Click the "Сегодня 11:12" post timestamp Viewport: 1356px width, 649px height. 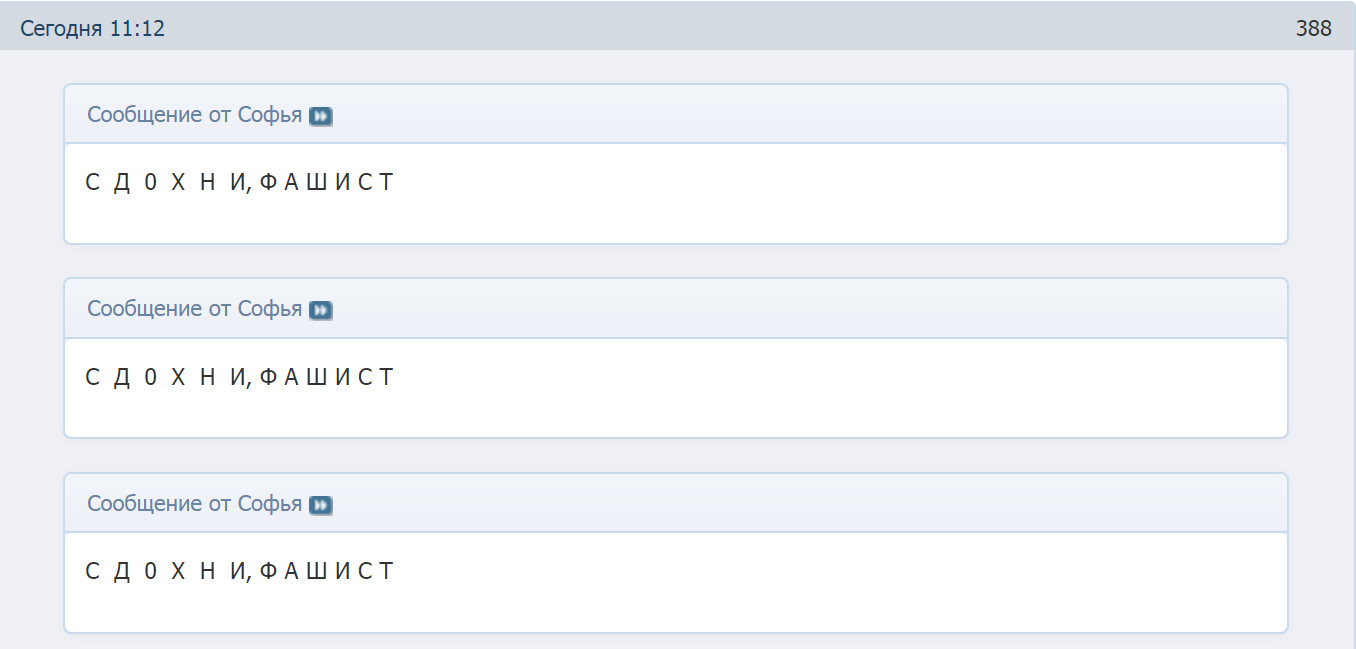93,28
